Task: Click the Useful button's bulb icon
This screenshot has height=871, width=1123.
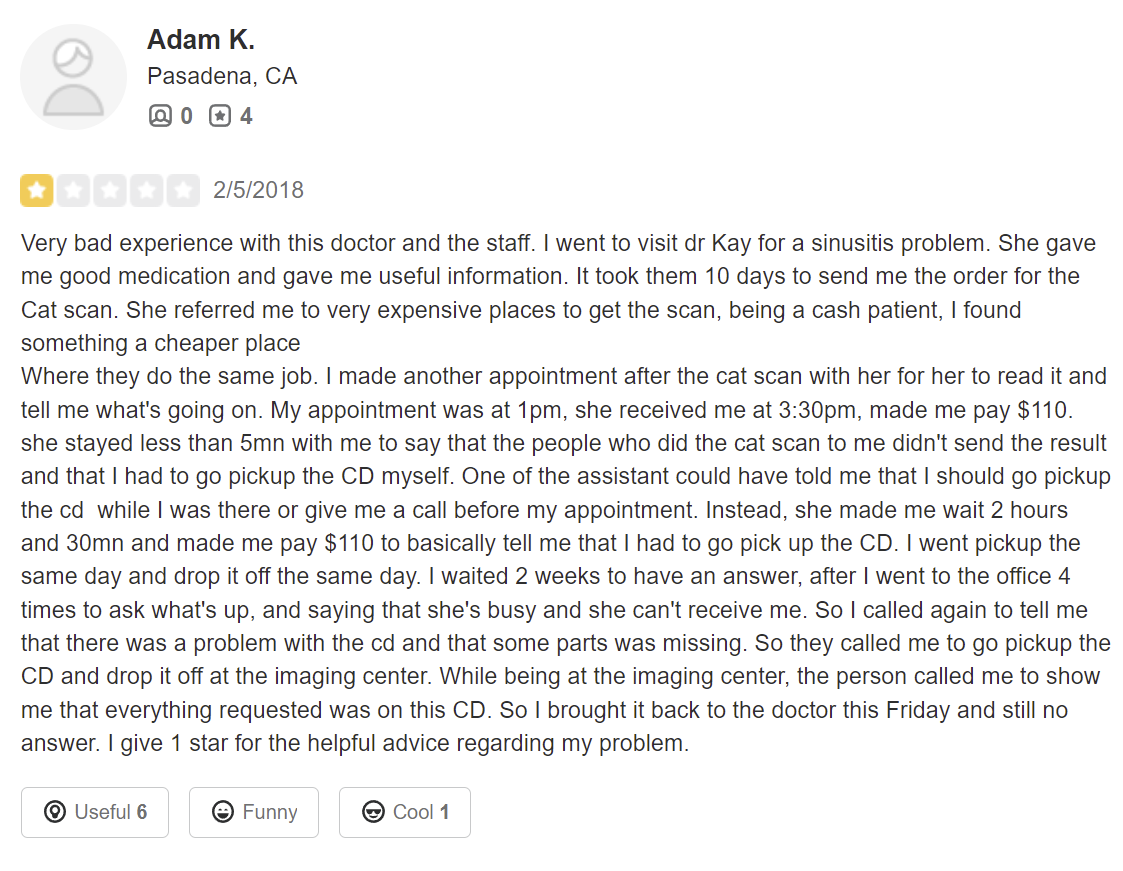Action: [54, 812]
